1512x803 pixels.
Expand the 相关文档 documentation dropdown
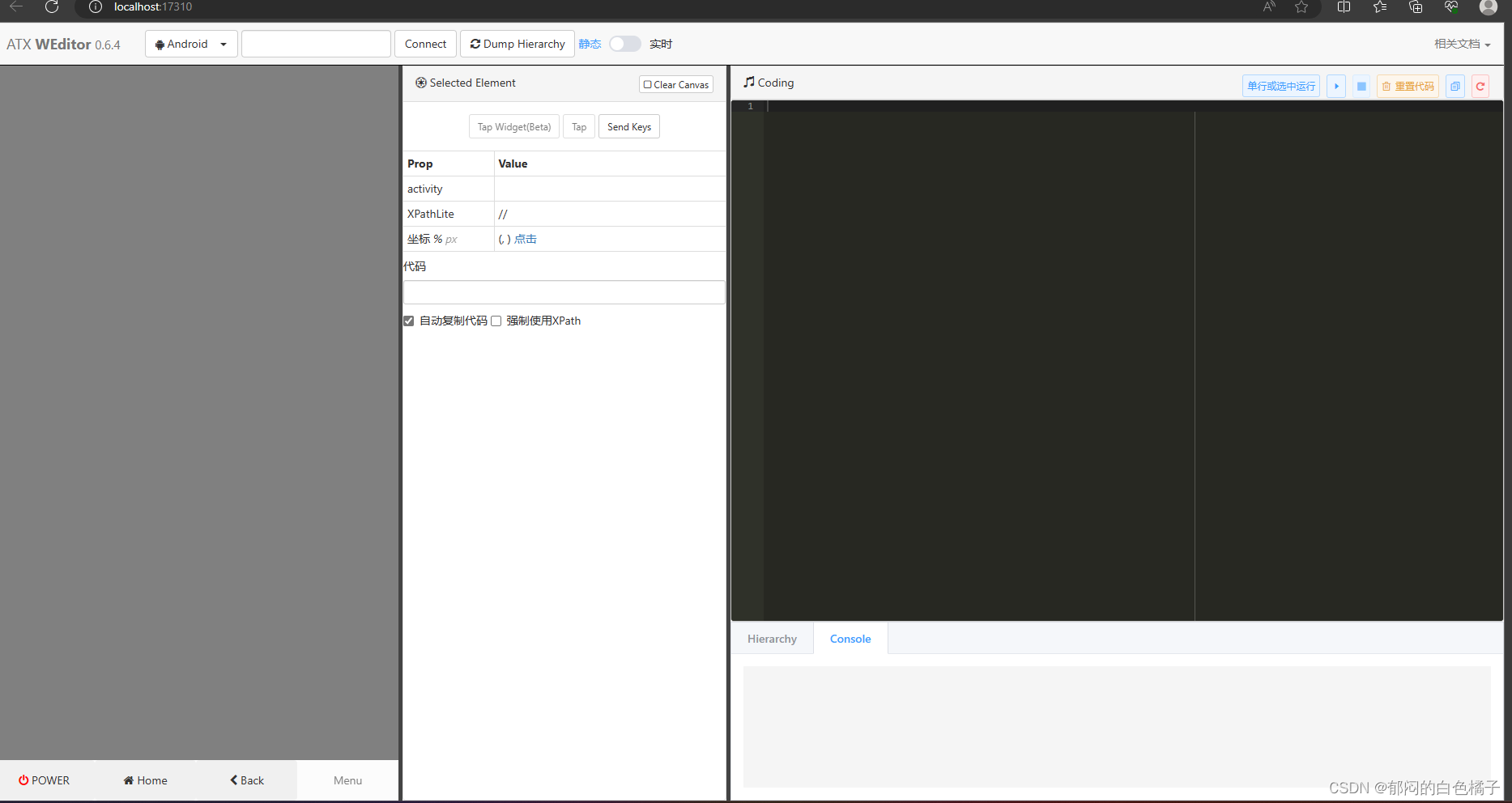pyautogui.click(x=1462, y=44)
